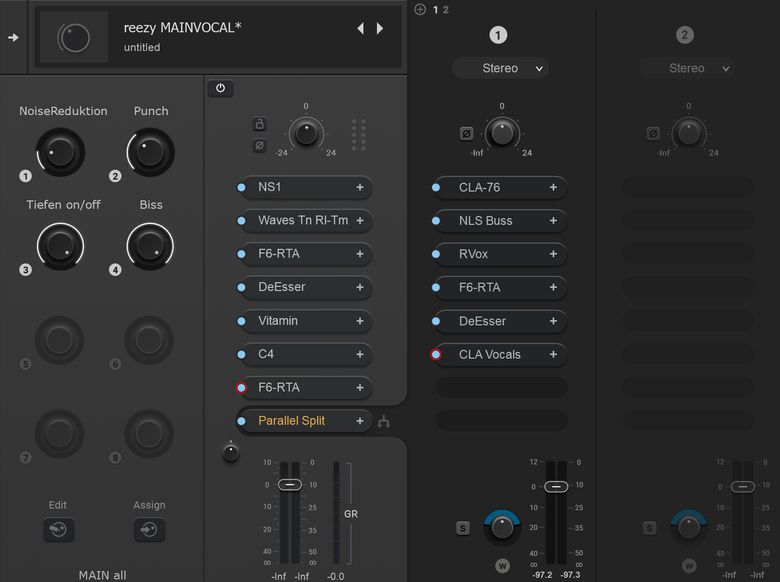Click the MAIN all label
The height and width of the screenshot is (582, 780).
point(102,575)
